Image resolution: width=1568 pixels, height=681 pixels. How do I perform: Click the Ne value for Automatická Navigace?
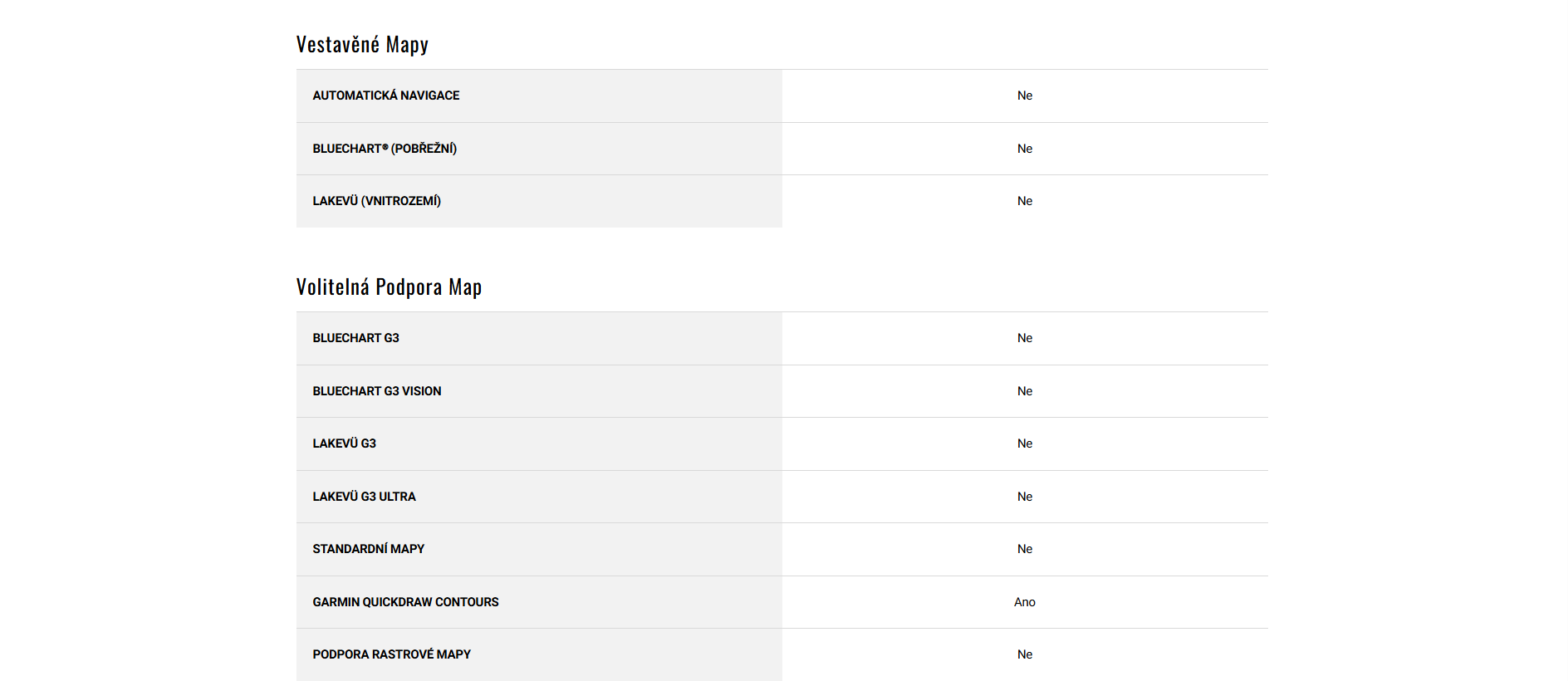pyautogui.click(x=1025, y=96)
